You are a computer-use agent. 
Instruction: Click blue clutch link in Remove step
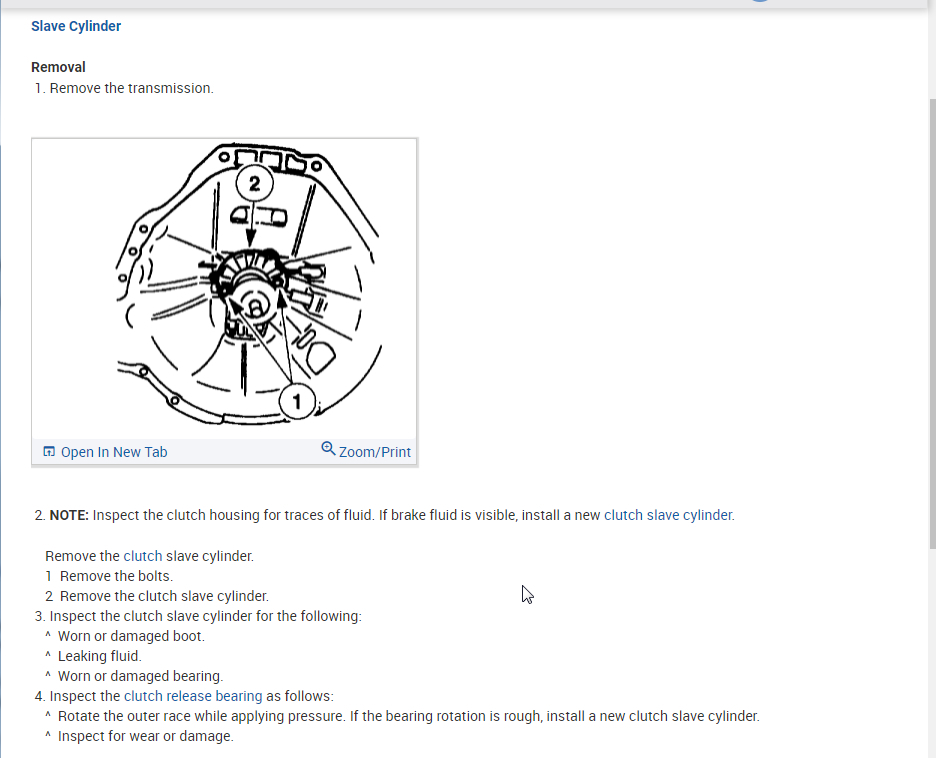tap(143, 556)
